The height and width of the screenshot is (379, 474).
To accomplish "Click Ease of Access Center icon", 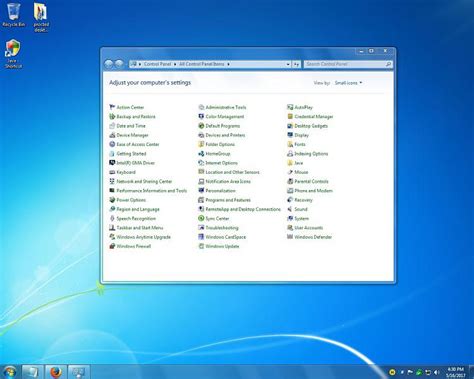I will 112,144.
